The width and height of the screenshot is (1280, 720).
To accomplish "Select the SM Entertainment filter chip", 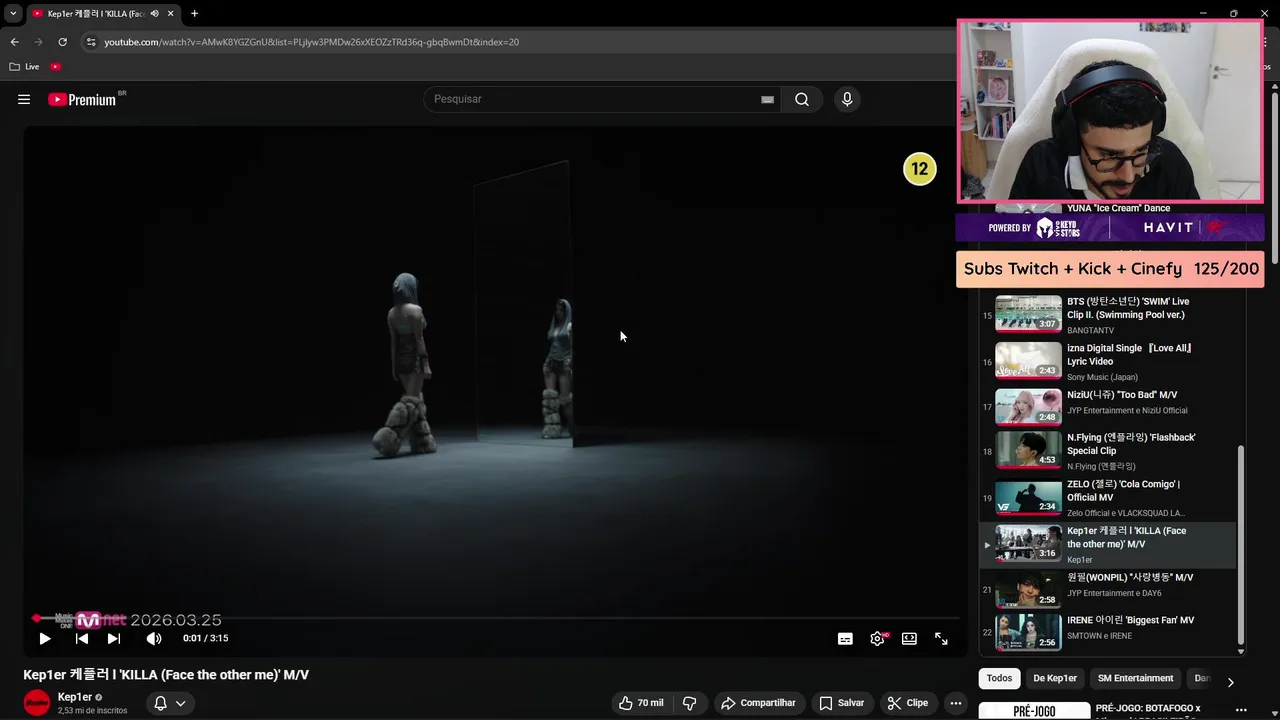I will pos(1136,678).
